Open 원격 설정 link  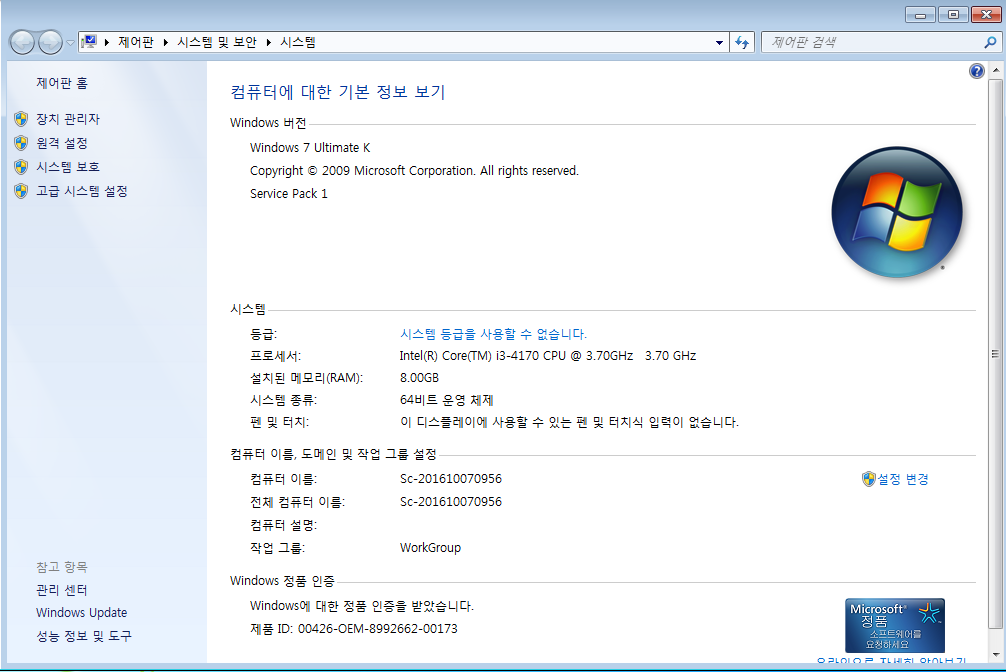(x=62, y=143)
